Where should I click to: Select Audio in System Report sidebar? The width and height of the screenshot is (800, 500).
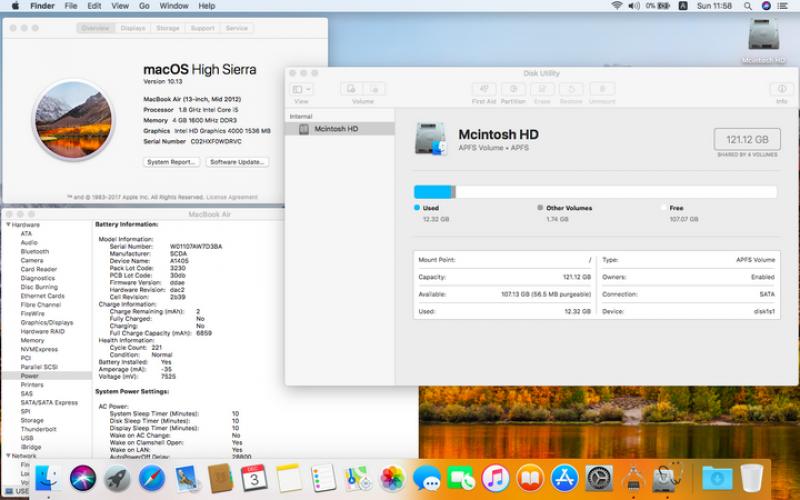[x=29, y=242]
